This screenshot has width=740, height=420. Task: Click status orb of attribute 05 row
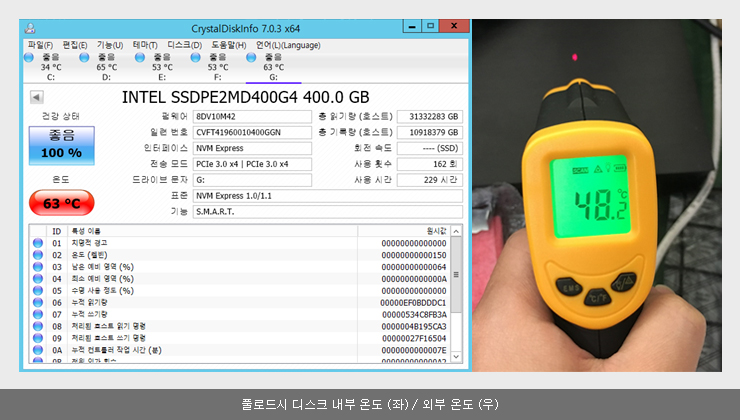pos(38,291)
